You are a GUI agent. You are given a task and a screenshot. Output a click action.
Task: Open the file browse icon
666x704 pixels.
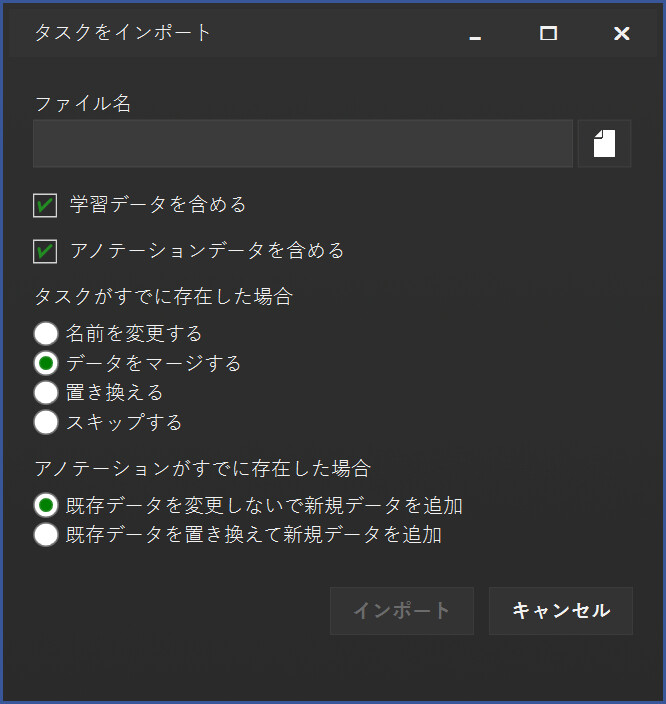pos(604,144)
